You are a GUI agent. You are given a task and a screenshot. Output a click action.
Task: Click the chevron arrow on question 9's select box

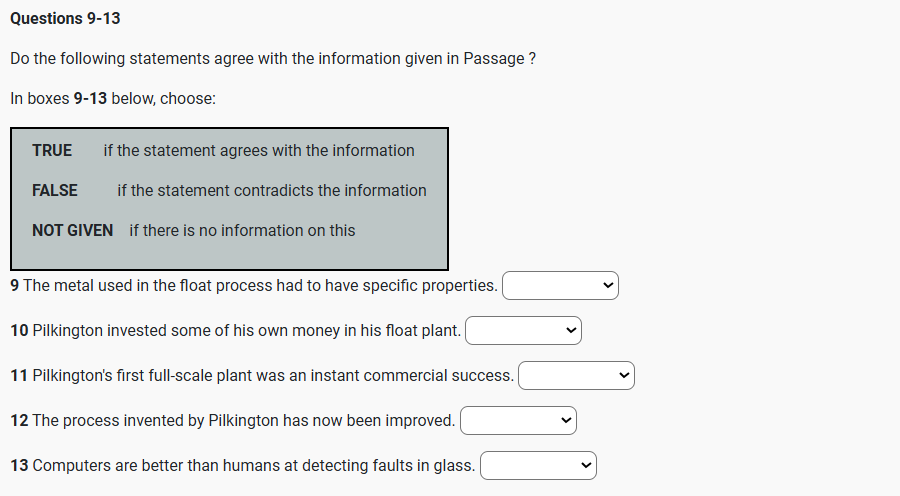click(x=608, y=286)
